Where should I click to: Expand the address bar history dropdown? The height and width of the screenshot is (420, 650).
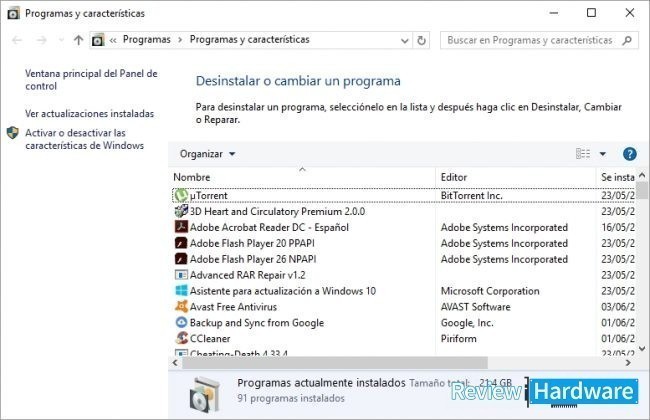click(x=405, y=41)
